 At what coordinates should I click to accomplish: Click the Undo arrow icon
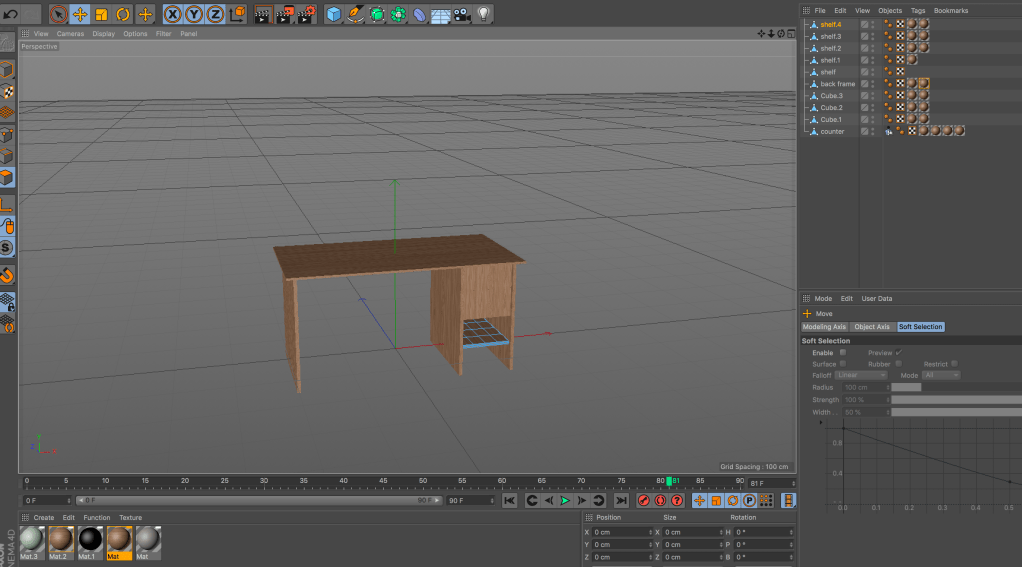tap(11, 14)
